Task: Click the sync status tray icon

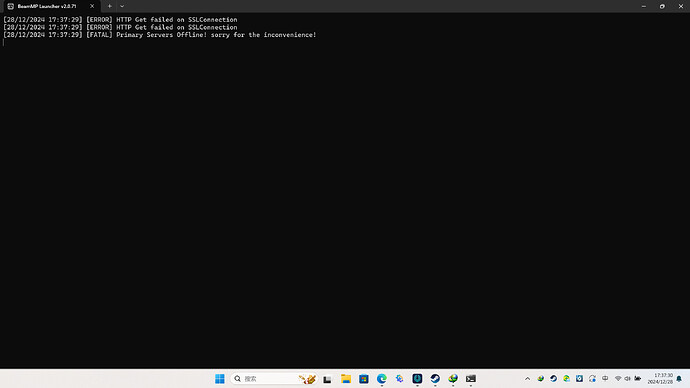Action: point(592,379)
